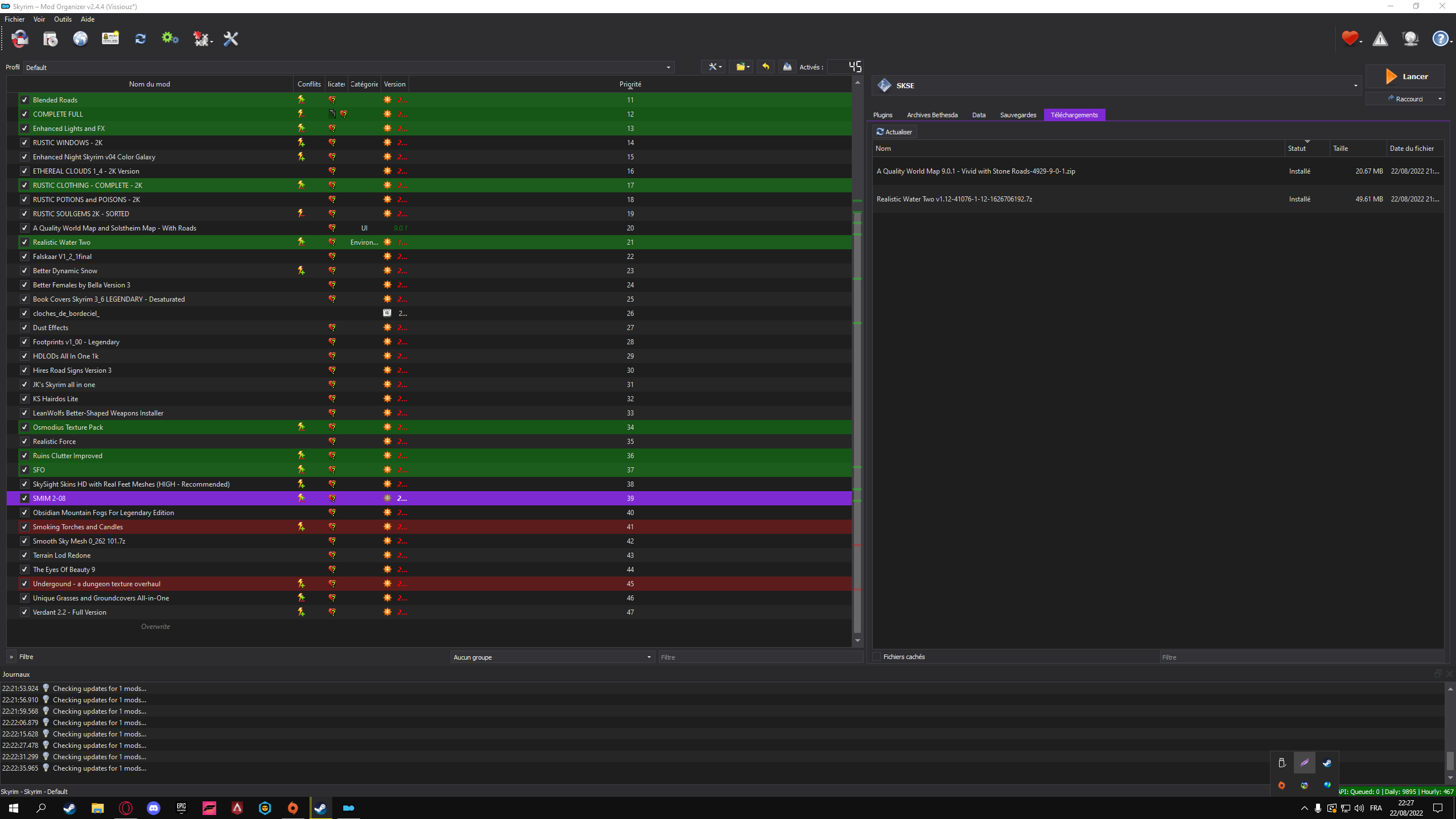Disable Smoking Torches and Candles checkbox
Image resolution: width=1456 pixels, height=819 pixels.
pyautogui.click(x=24, y=526)
